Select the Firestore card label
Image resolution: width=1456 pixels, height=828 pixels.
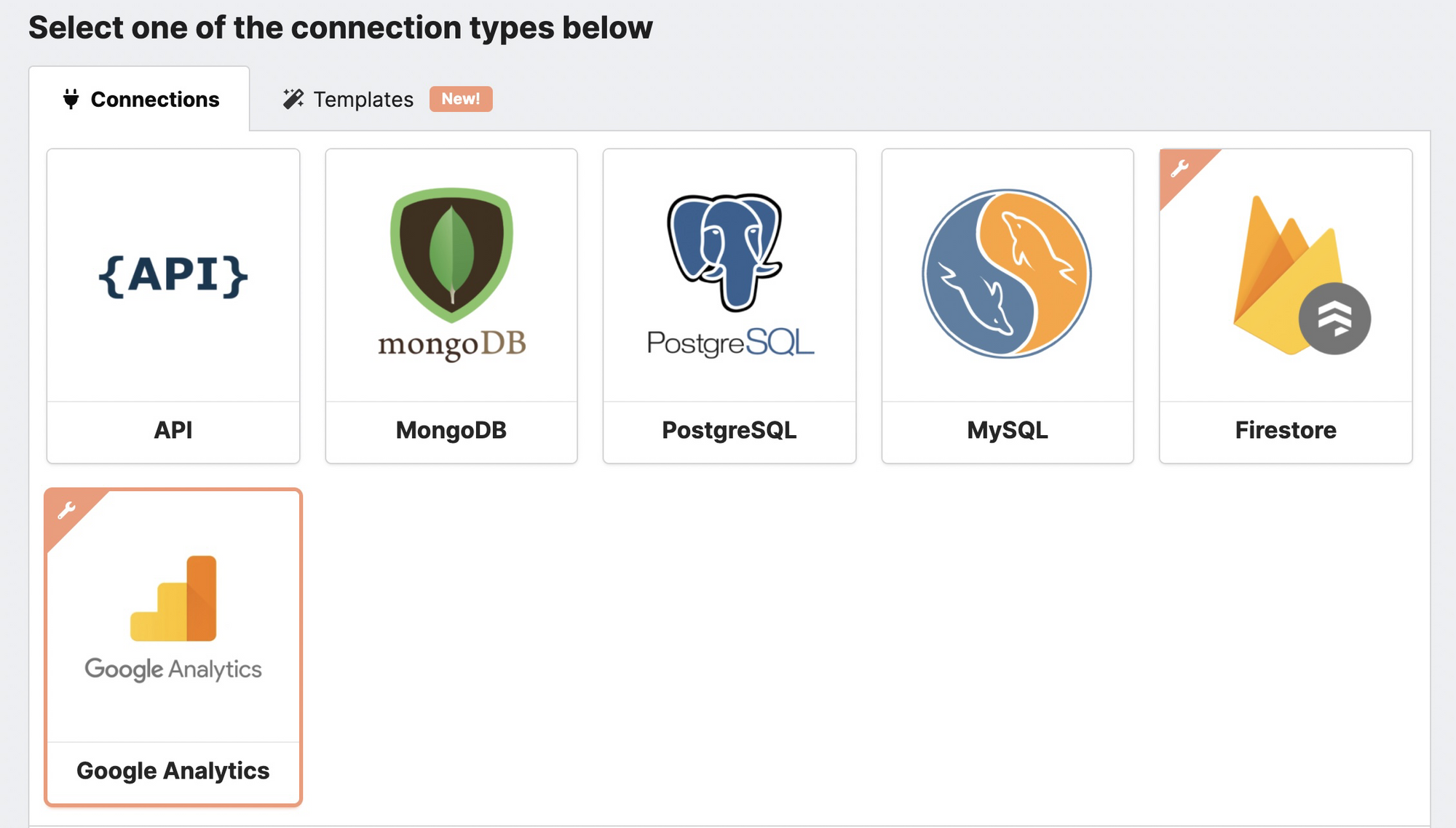coord(1286,430)
